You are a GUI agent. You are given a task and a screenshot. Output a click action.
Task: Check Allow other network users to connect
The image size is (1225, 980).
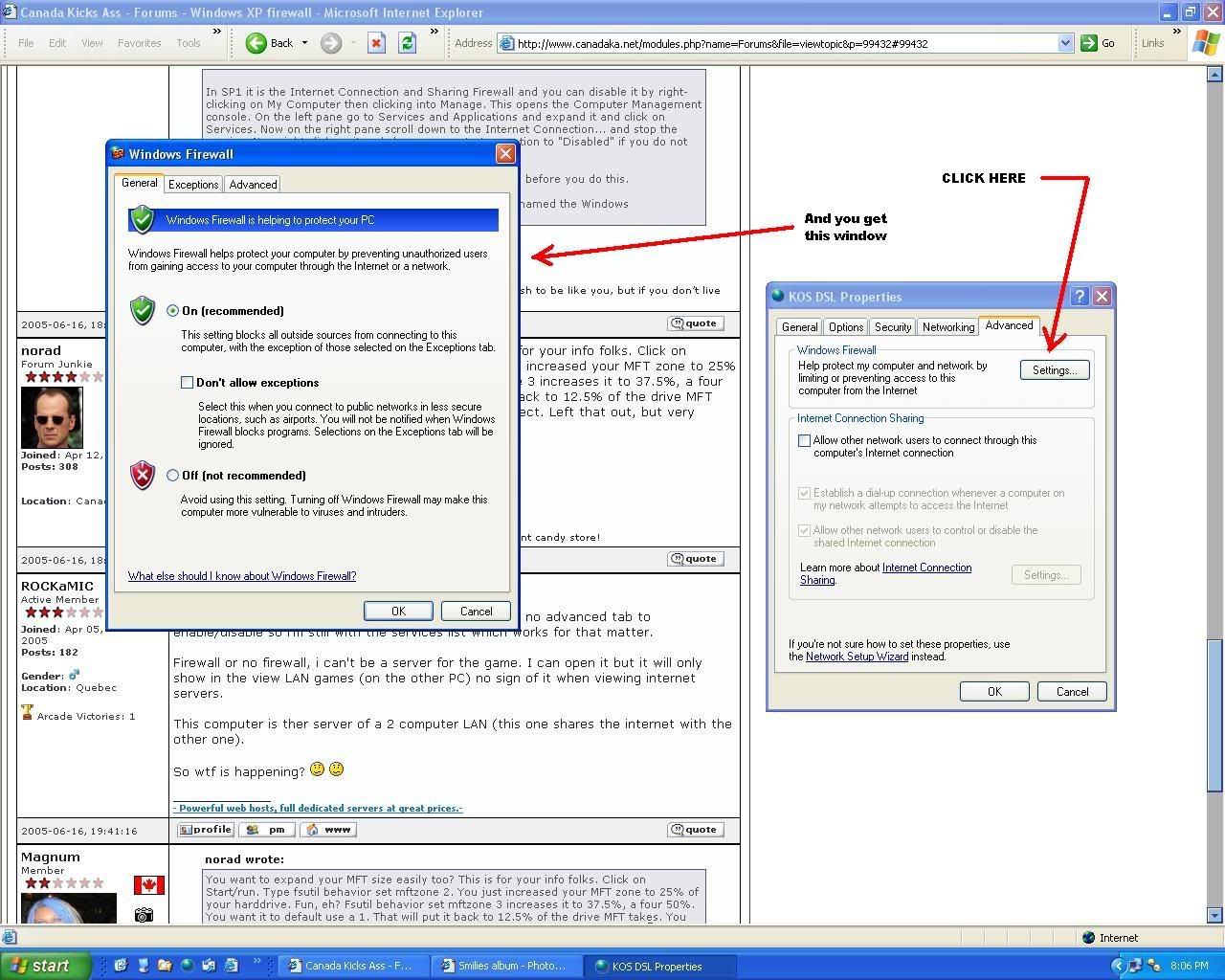(805, 441)
